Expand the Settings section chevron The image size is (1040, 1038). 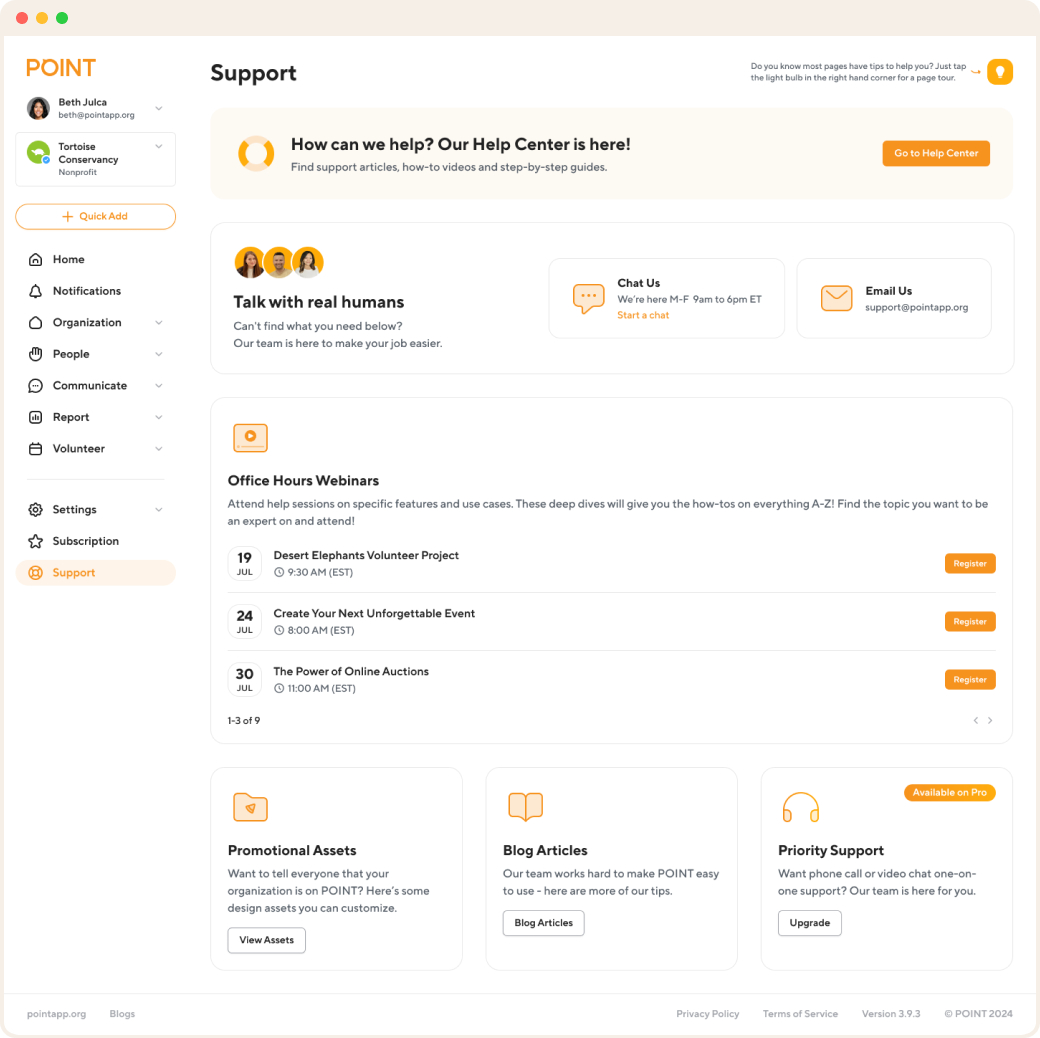pyautogui.click(x=159, y=509)
